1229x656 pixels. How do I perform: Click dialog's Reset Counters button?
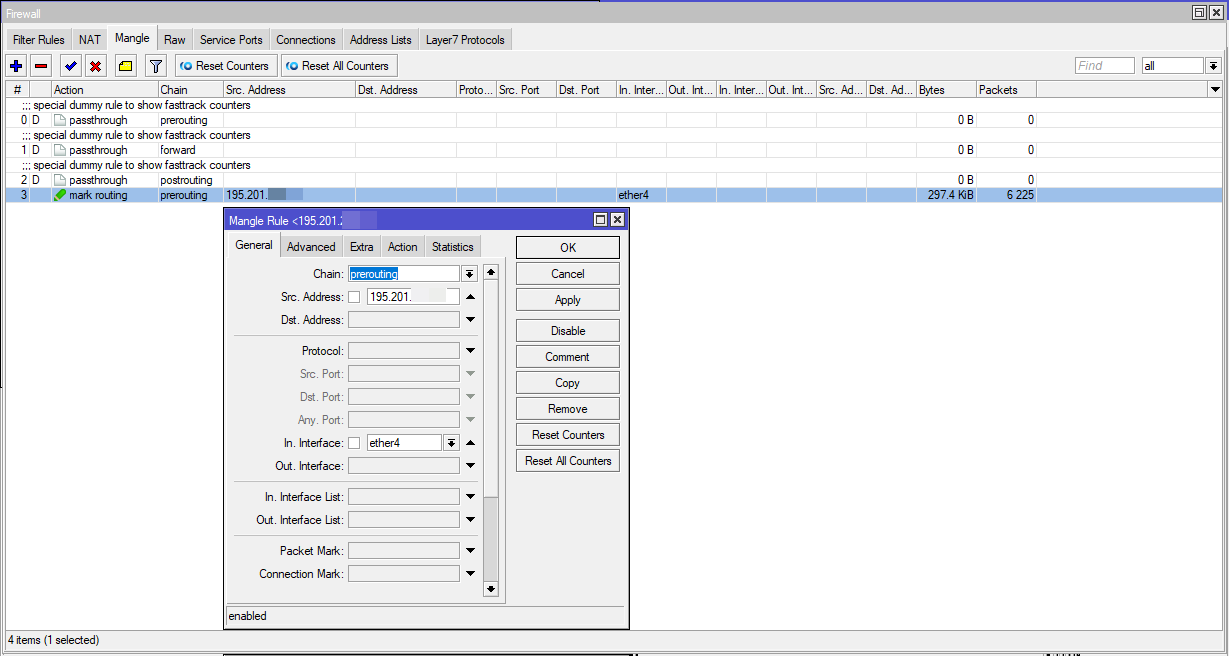[x=568, y=435]
